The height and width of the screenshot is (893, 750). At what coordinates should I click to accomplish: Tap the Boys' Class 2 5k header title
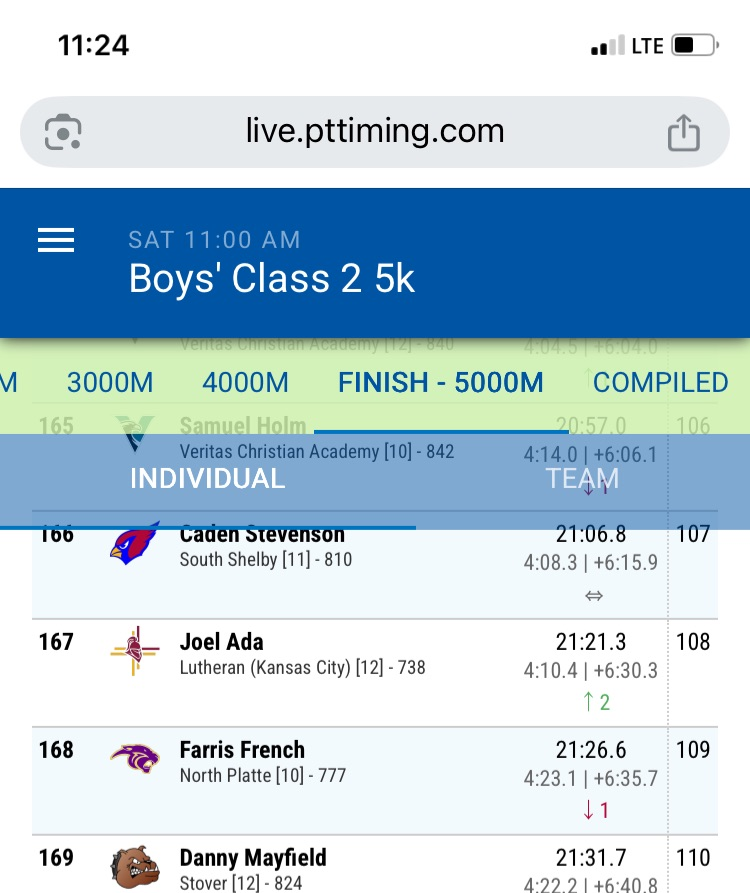[271, 279]
